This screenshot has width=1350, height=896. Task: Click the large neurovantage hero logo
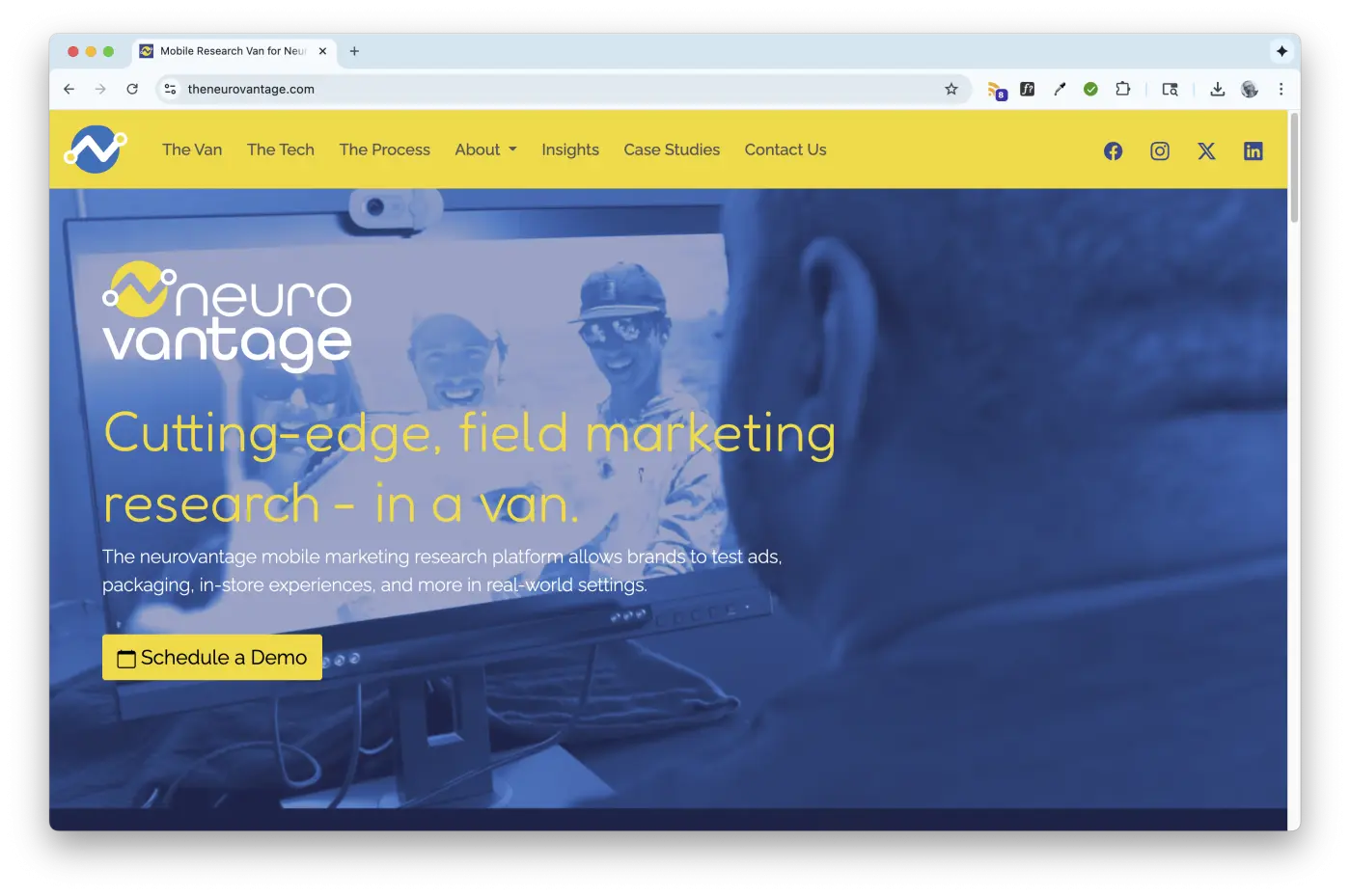(x=228, y=316)
